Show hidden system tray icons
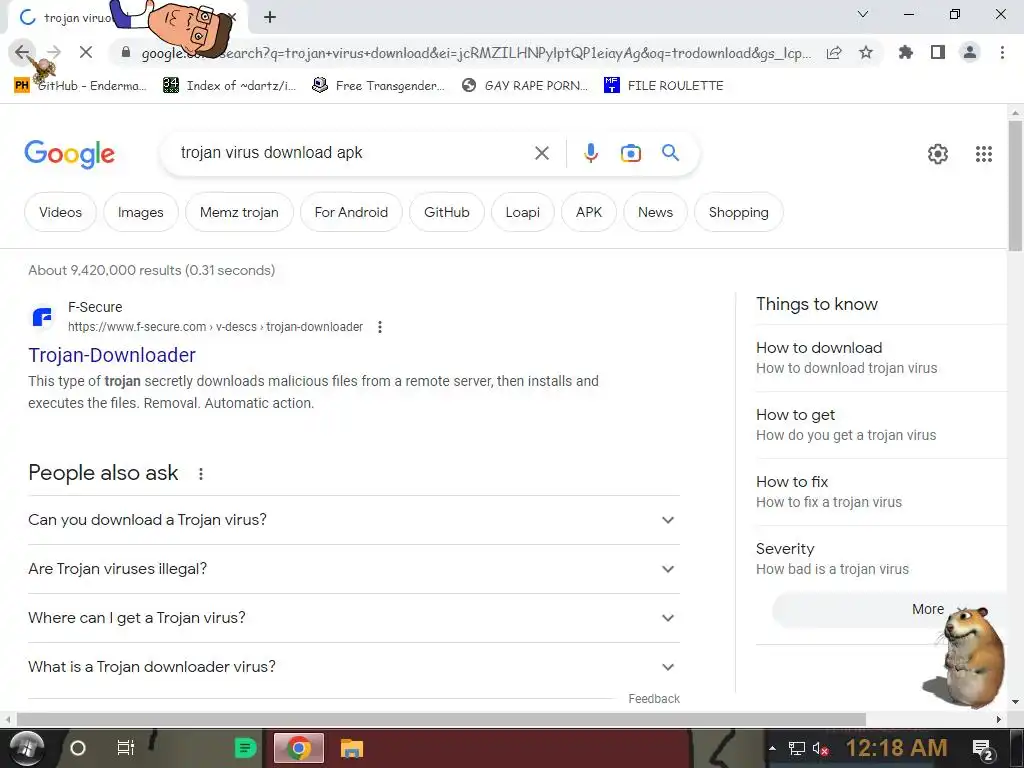This screenshot has height=768, width=1024. [773, 748]
